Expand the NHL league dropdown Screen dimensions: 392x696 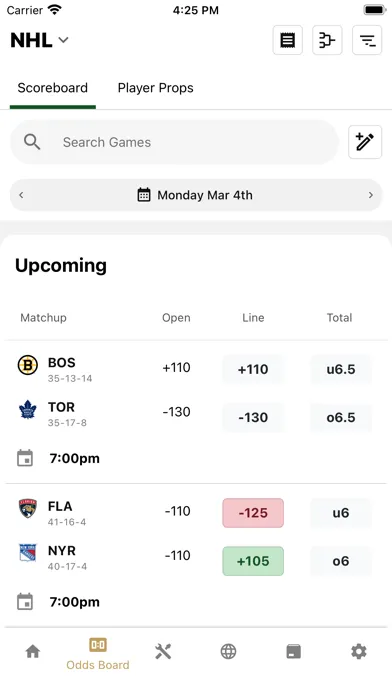point(40,40)
